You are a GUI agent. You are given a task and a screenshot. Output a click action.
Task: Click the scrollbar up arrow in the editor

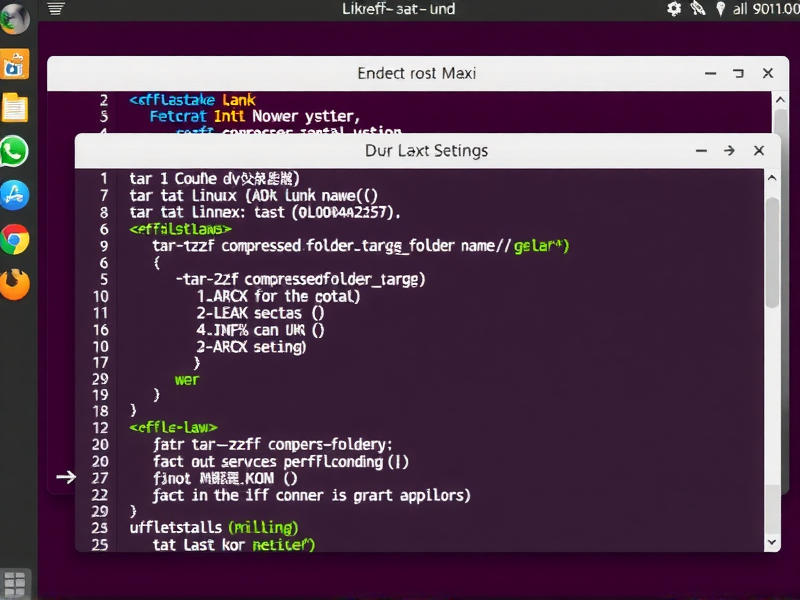771,177
